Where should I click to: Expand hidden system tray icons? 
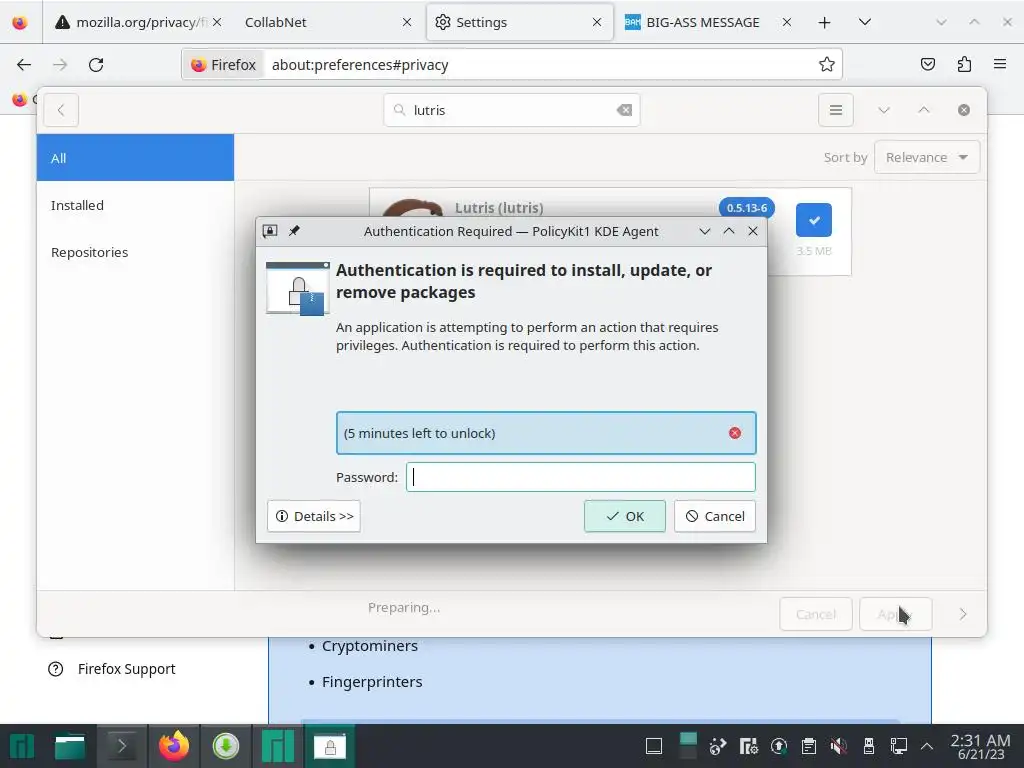pos(927,746)
